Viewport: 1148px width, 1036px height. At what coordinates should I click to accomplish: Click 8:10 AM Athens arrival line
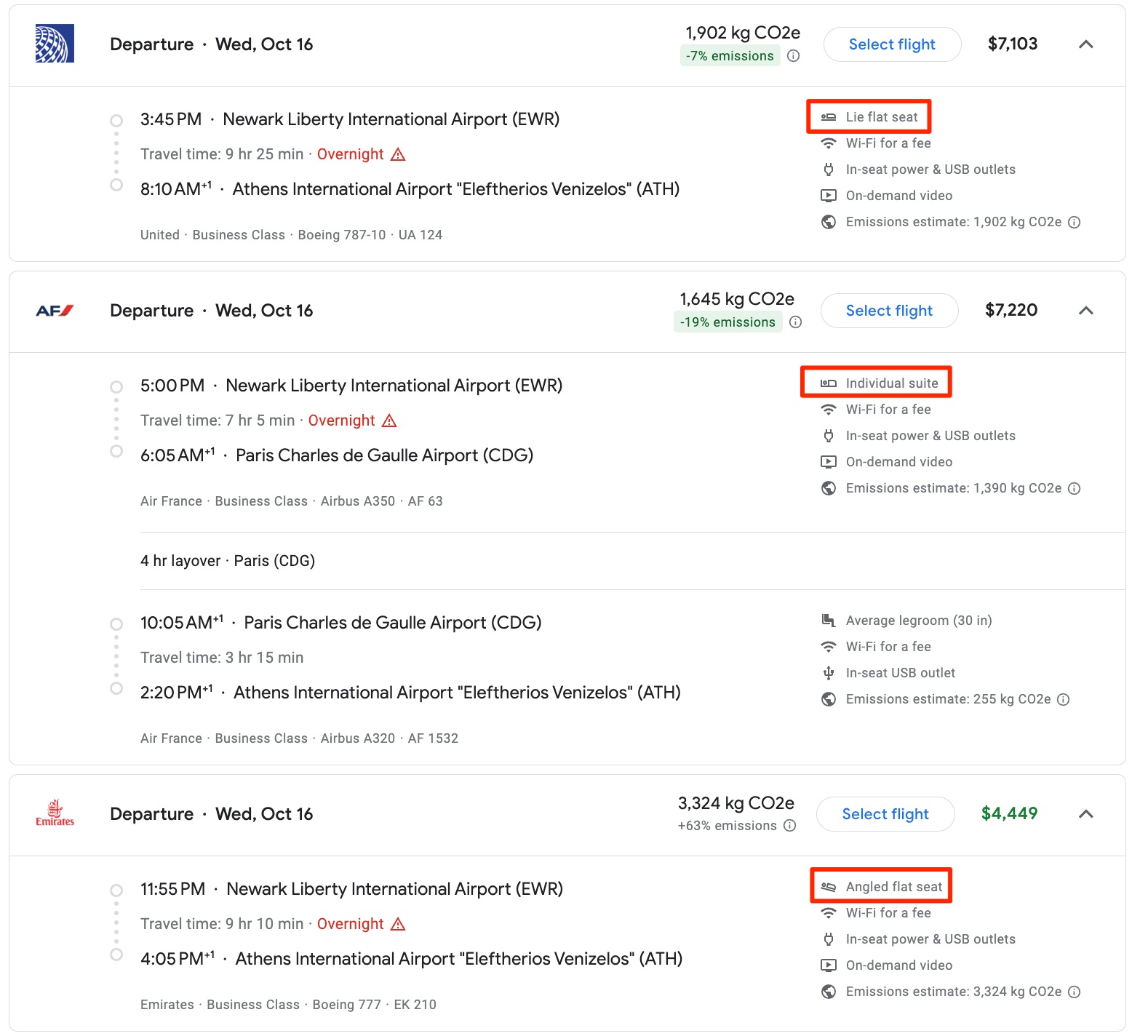tap(410, 189)
